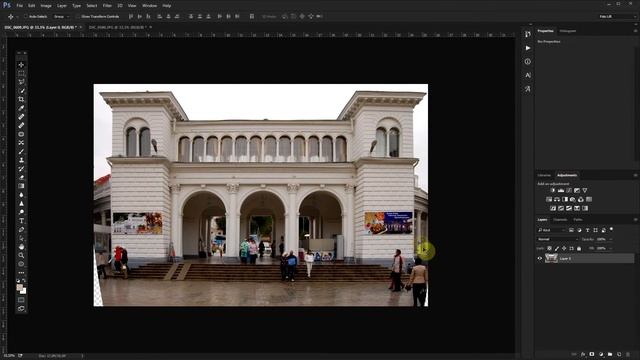Add a Curves adjustment
This screenshot has width=640, height=360.
coord(569,191)
